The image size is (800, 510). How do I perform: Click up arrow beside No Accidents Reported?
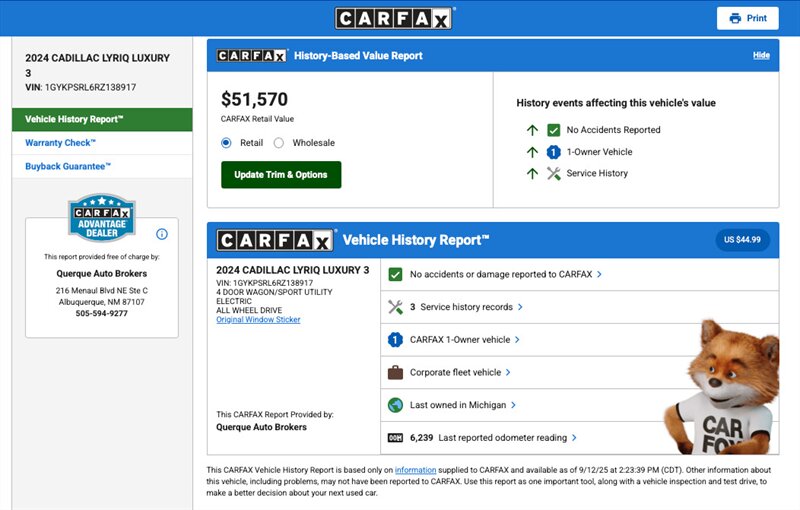click(x=532, y=130)
